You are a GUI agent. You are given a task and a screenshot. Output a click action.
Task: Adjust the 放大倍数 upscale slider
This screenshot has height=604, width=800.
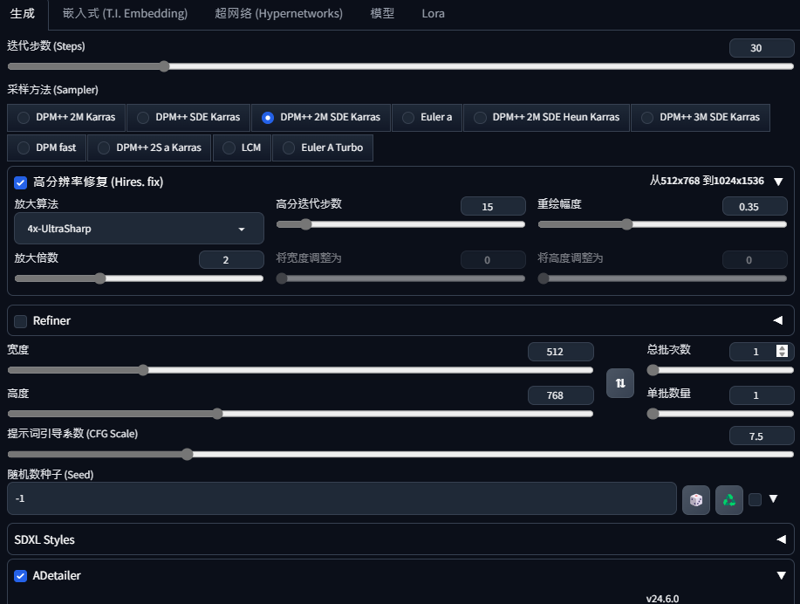tap(139, 279)
